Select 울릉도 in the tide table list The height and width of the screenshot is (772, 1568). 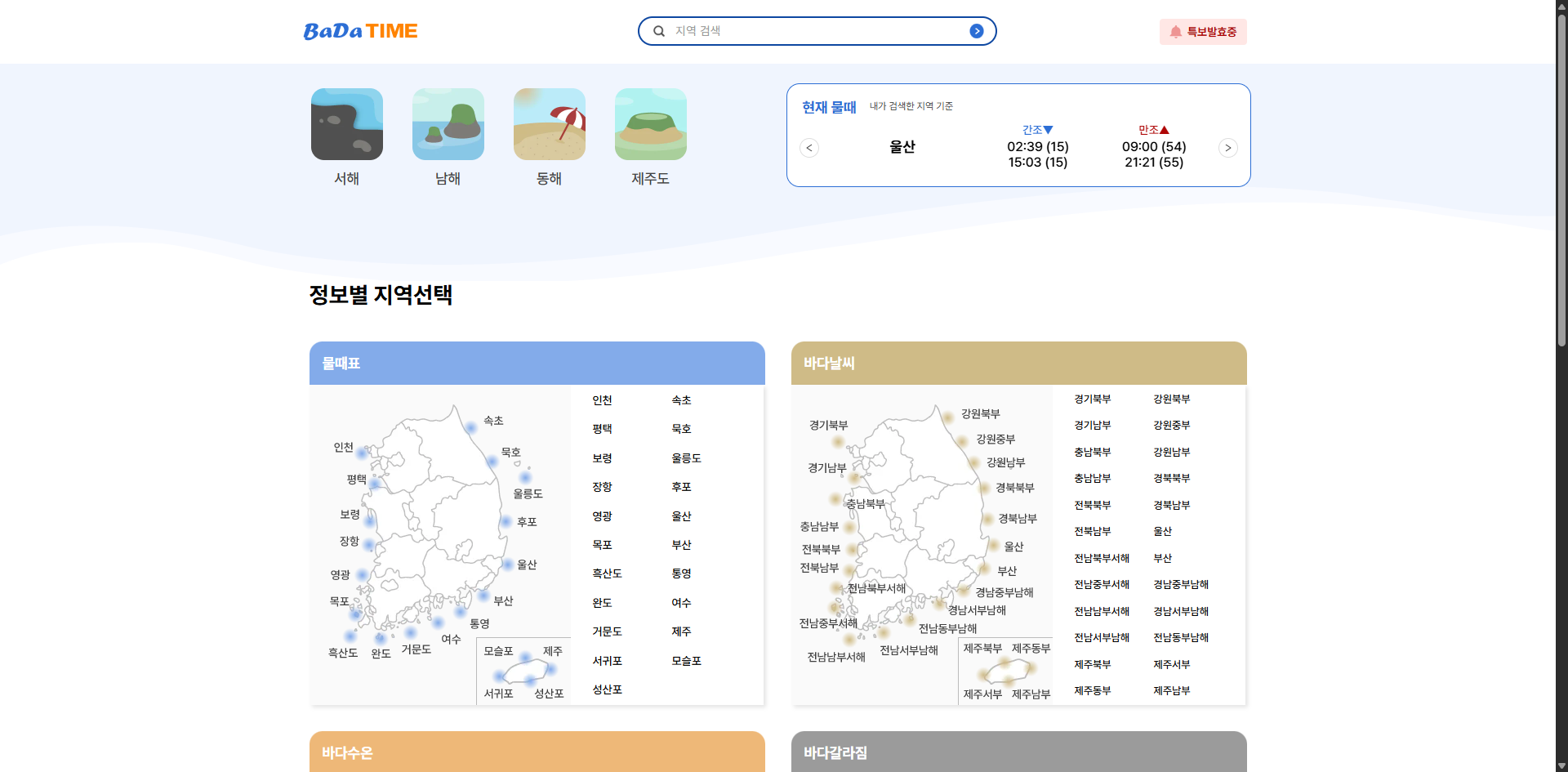[x=686, y=458]
